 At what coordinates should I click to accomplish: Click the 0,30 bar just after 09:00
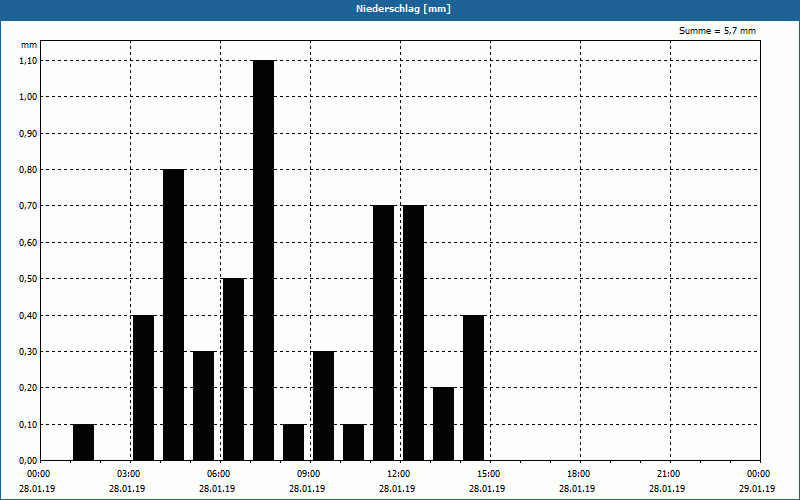point(323,406)
